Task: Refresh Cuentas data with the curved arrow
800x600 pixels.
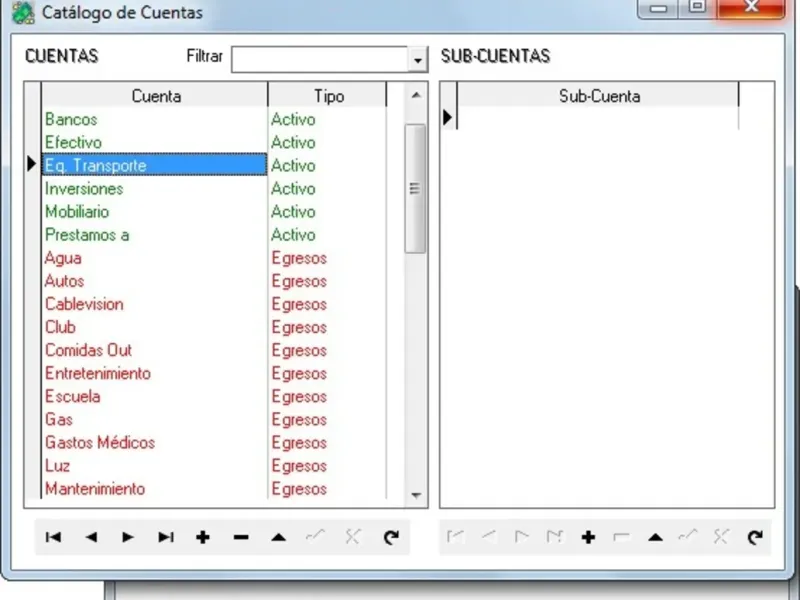Action: (x=391, y=537)
